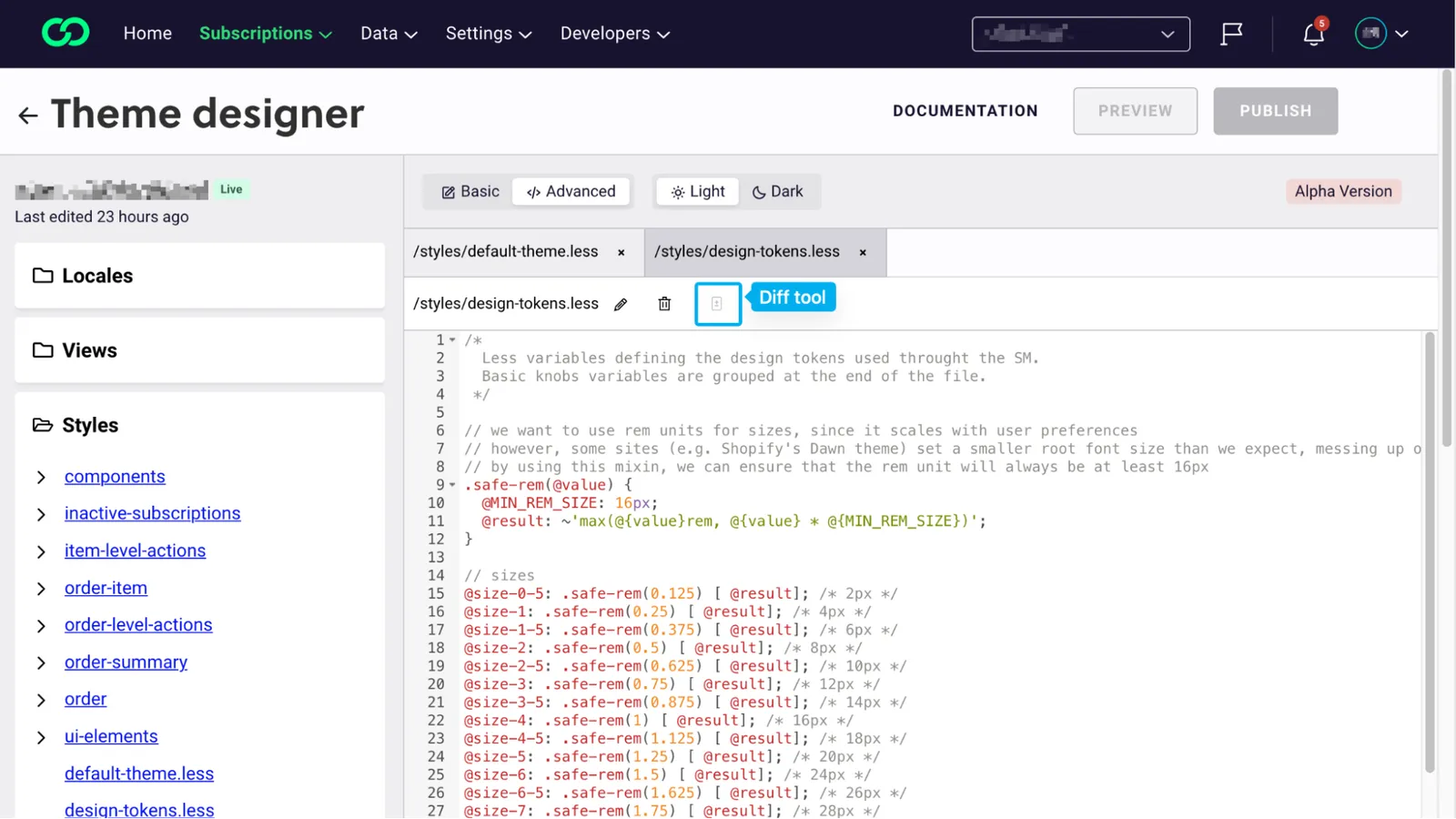This screenshot has height=819, width=1456.
Task: Click the '// sizes' comment on line 14
Action: [500, 576]
